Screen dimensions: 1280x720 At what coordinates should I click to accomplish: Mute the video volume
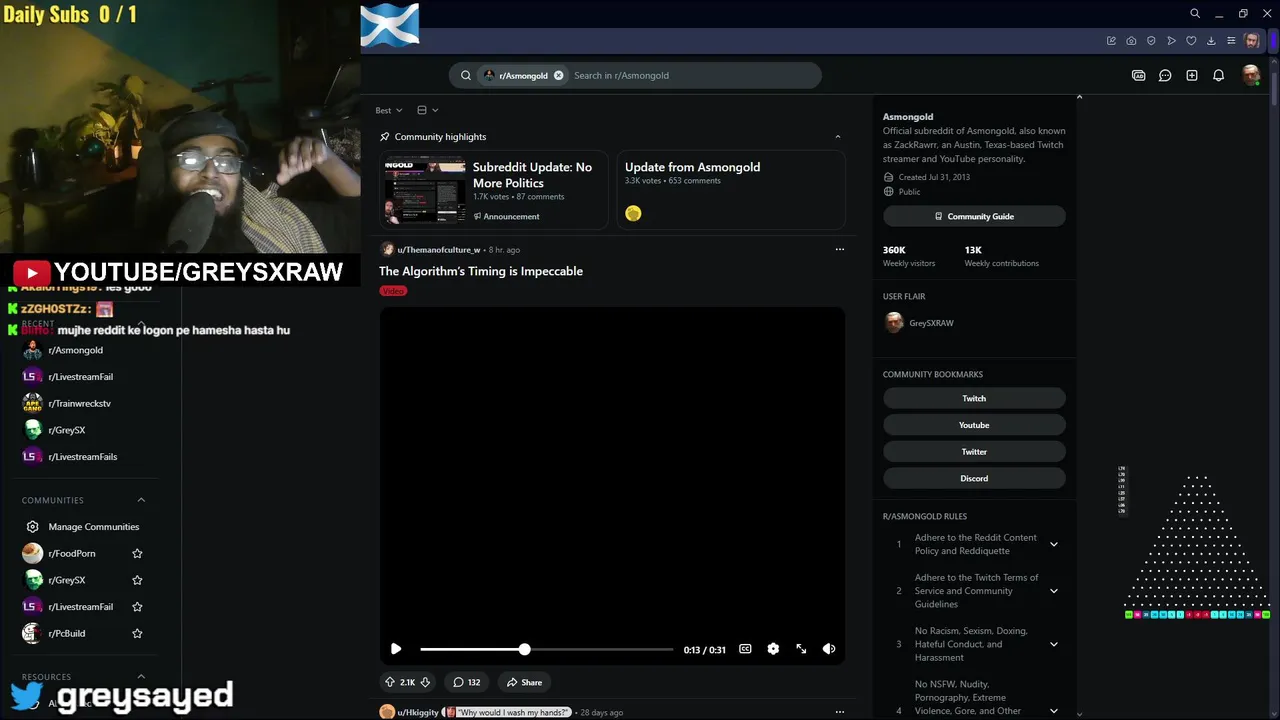click(829, 649)
